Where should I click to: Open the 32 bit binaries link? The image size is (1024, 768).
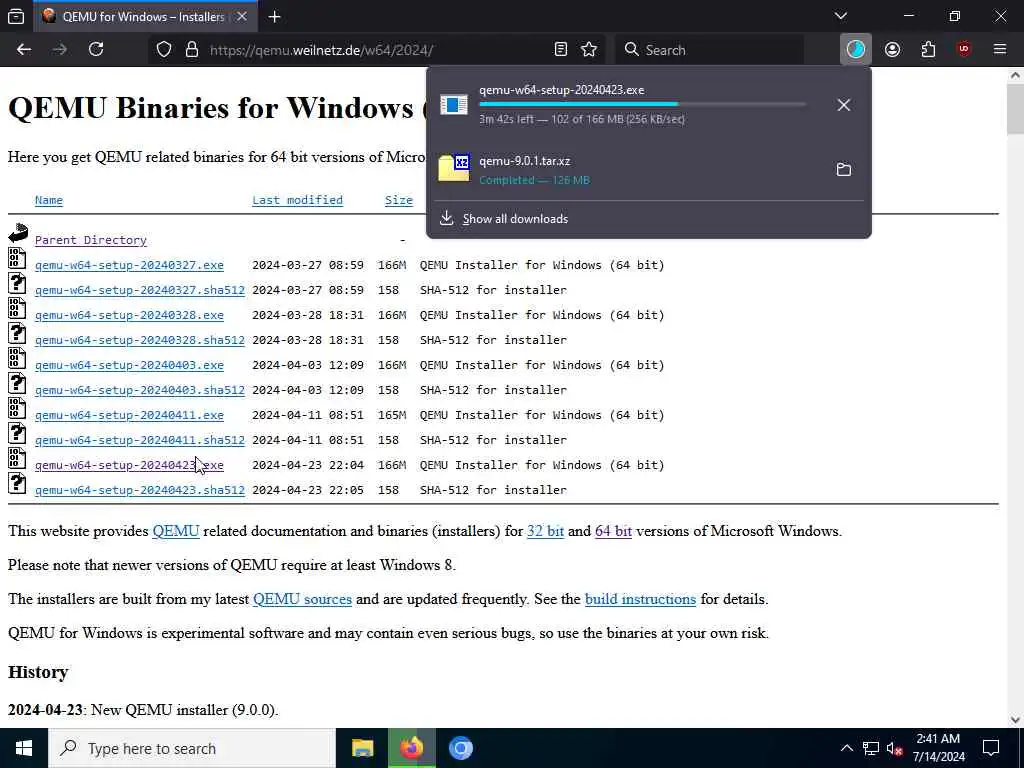[545, 531]
